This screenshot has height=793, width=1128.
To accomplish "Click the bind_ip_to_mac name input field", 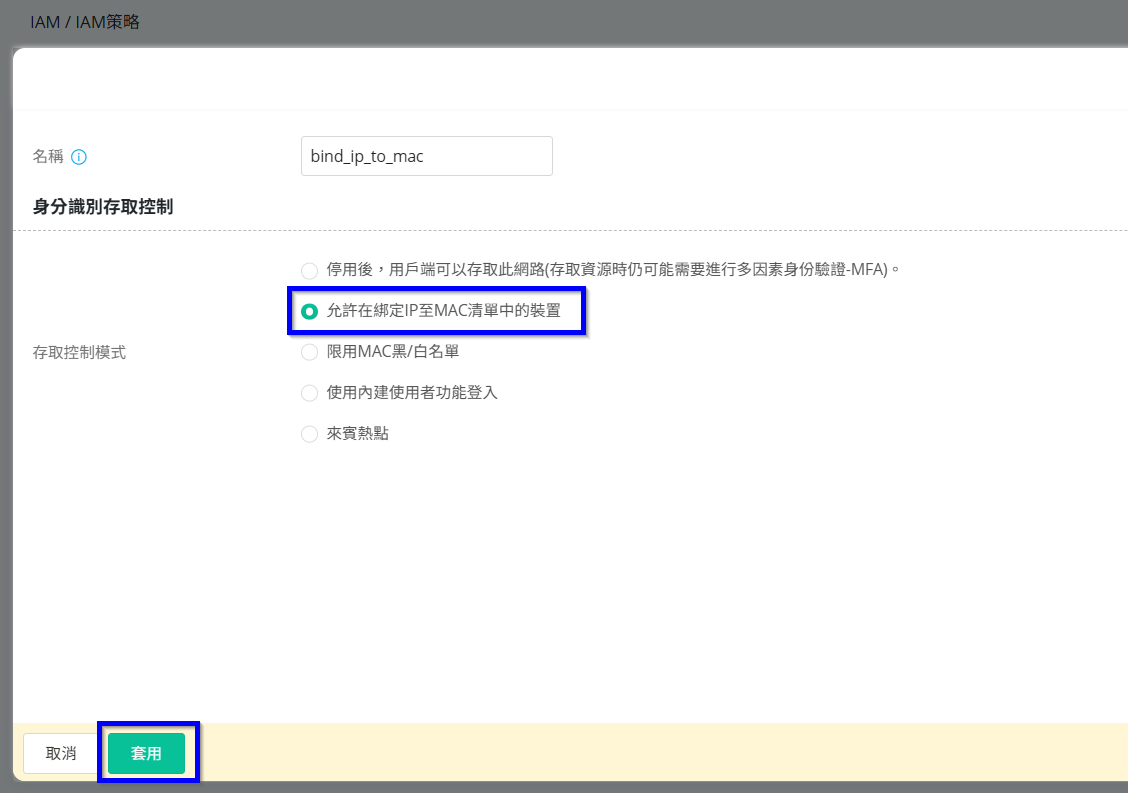I will pos(426,156).
